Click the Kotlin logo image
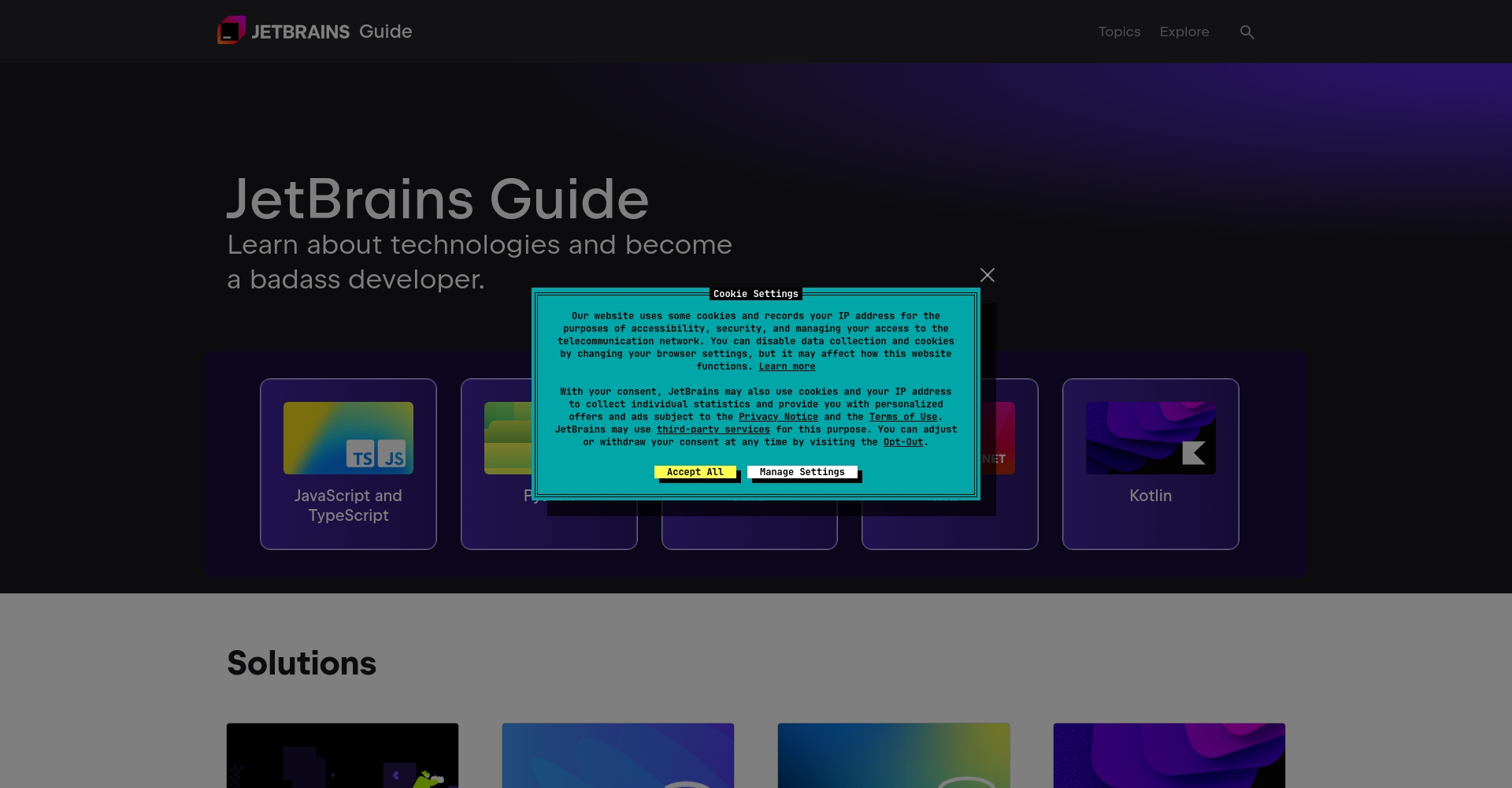1512x788 pixels. pos(1151,438)
